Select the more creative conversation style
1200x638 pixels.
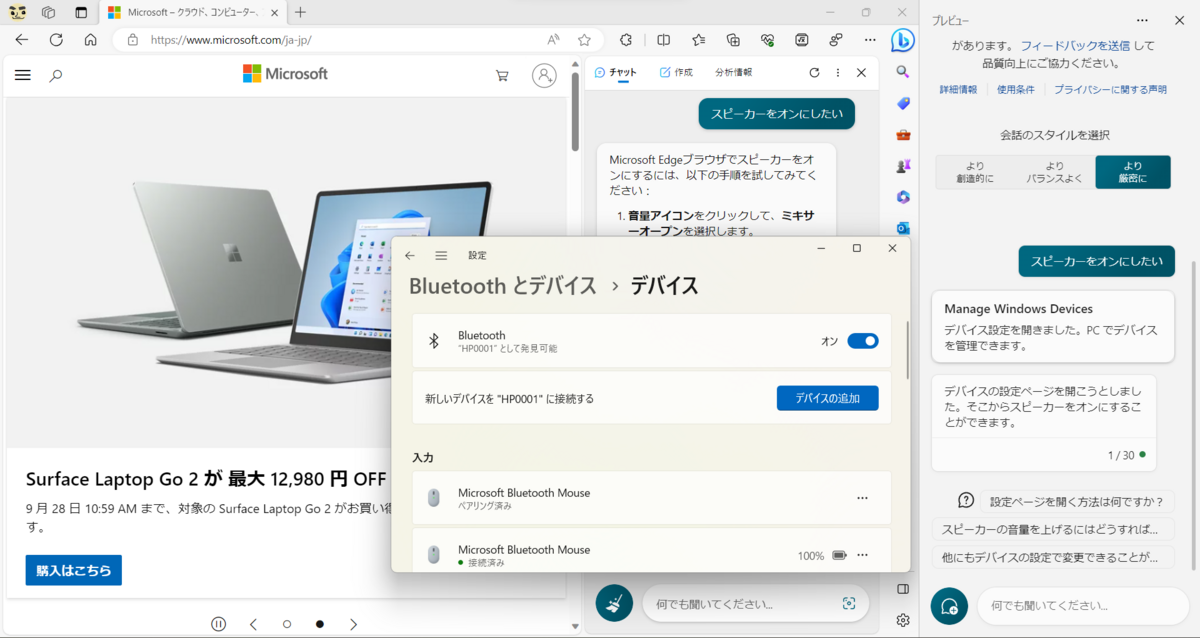pyautogui.click(x=973, y=172)
